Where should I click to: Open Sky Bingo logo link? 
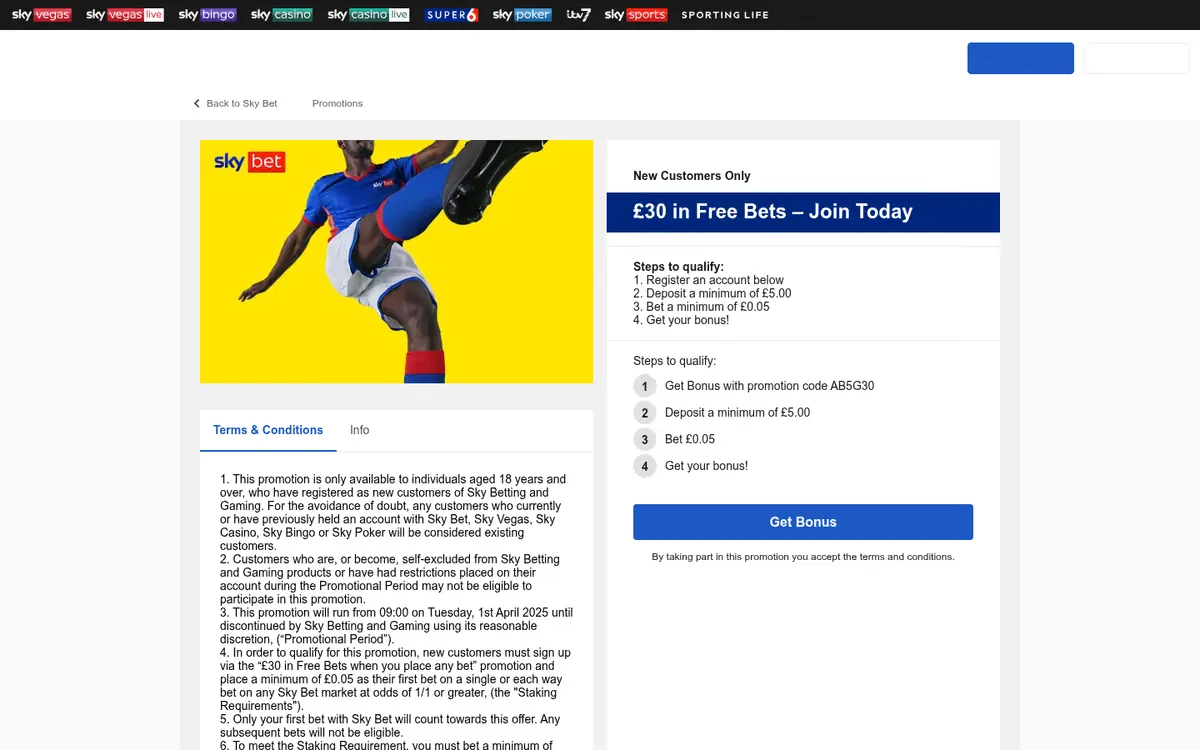pyautogui.click(x=207, y=15)
